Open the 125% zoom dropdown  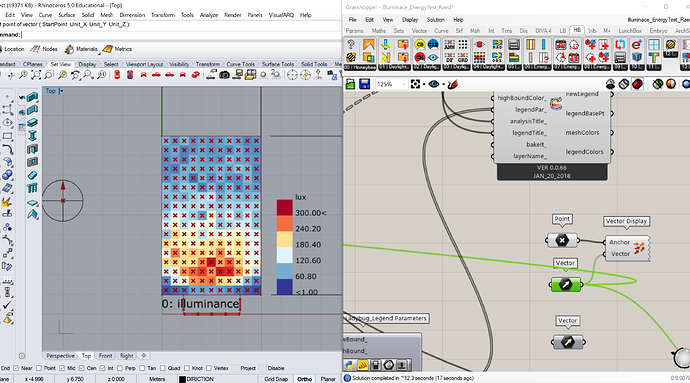tap(391, 84)
